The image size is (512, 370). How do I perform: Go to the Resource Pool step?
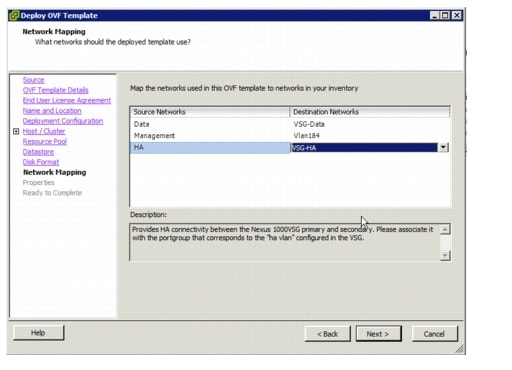pos(45,142)
